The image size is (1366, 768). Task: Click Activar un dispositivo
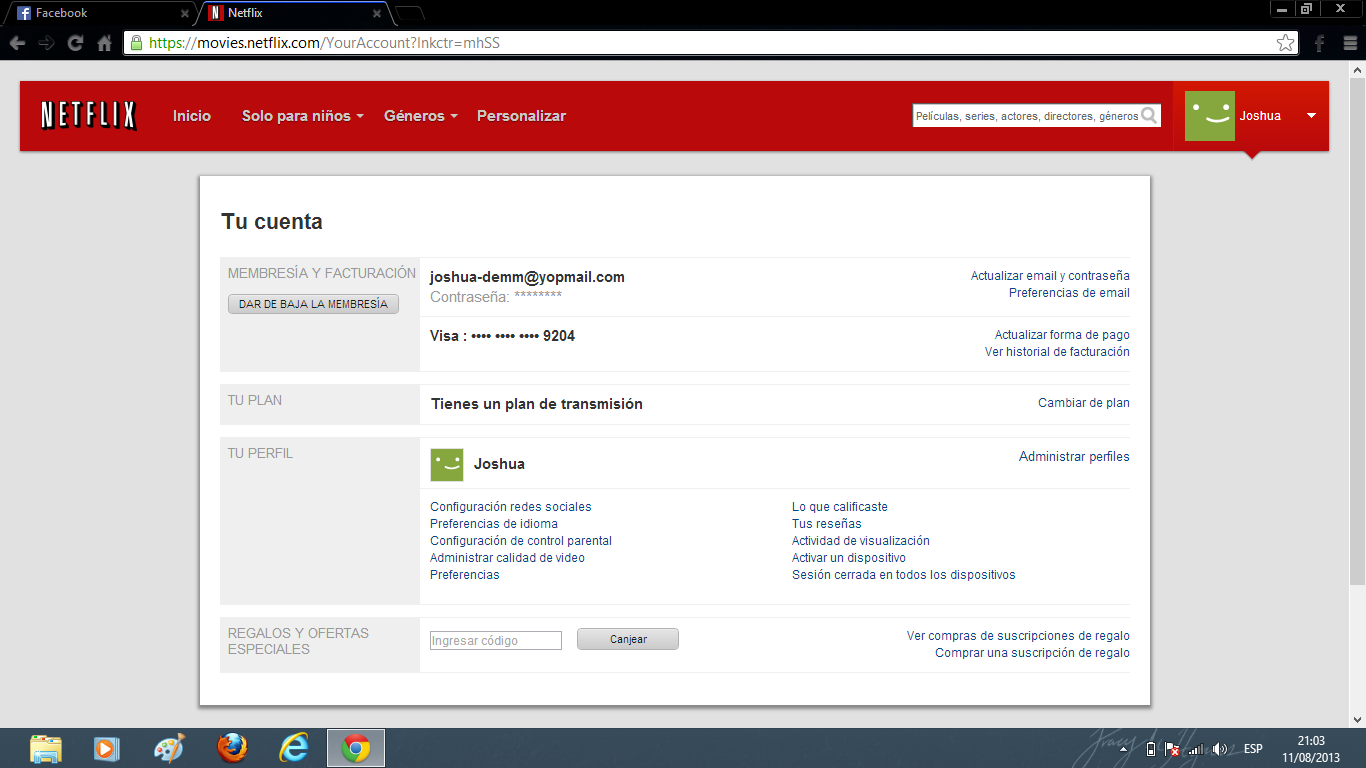point(849,558)
